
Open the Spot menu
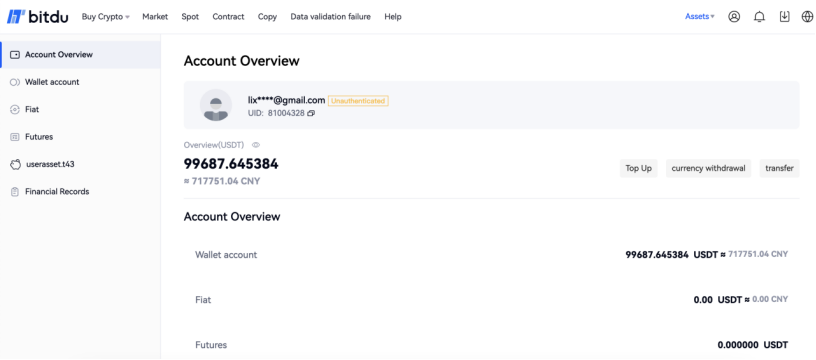[x=190, y=17]
